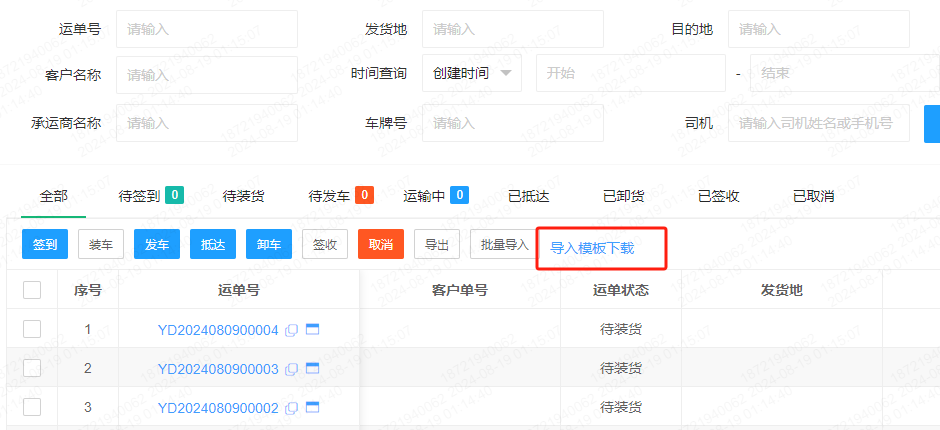Image resolution: width=940 pixels, height=430 pixels.
Task: Click the 导出 export button
Action: pyautogui.click(x=437, y=245)
